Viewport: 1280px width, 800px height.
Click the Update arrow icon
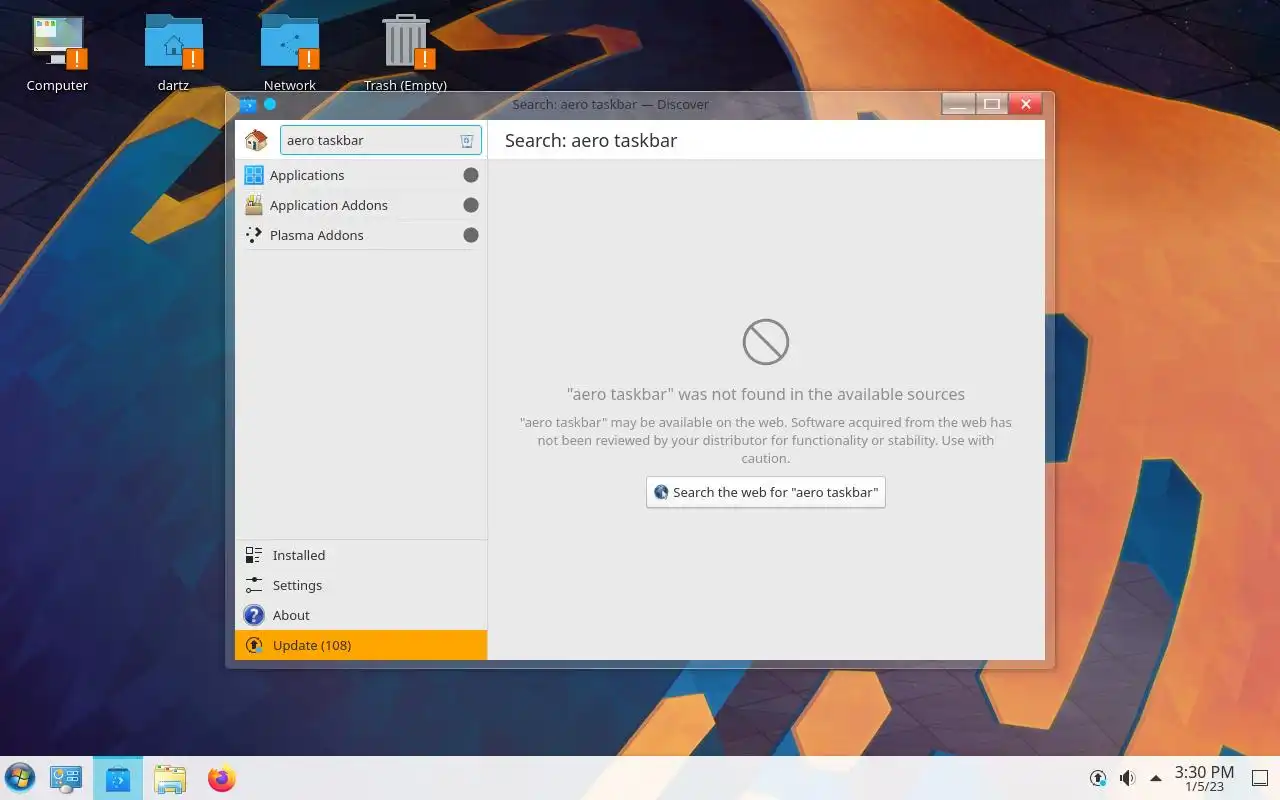[x=254, y=645]
